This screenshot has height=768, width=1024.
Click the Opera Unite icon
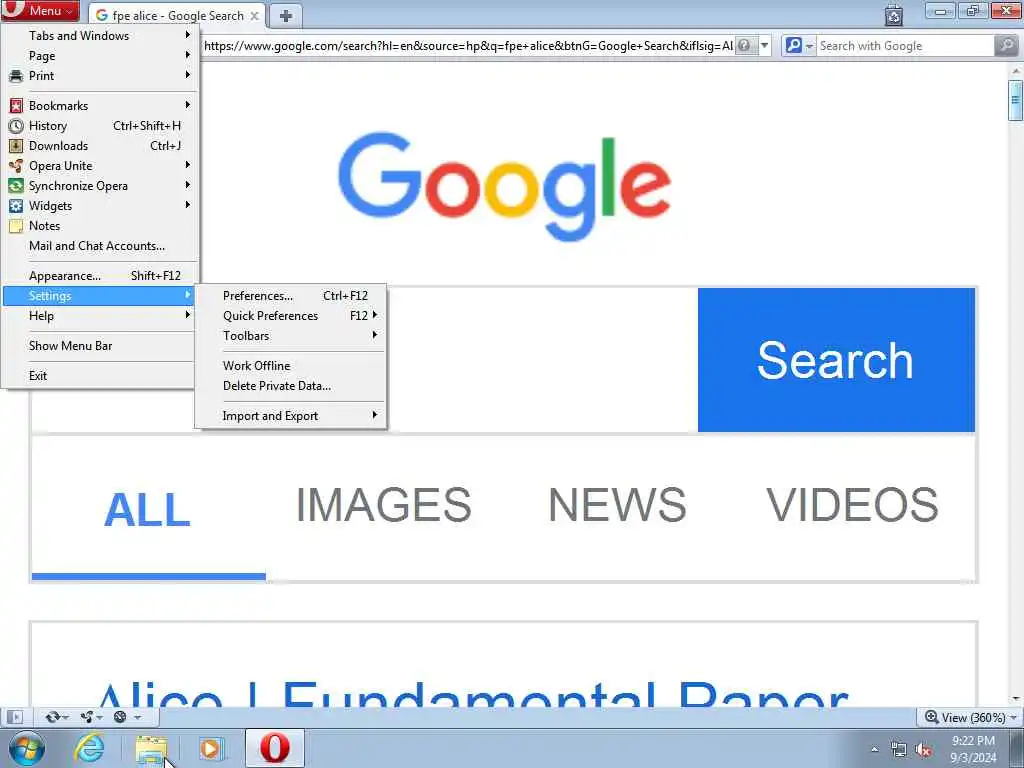click(x=16, y=166)
